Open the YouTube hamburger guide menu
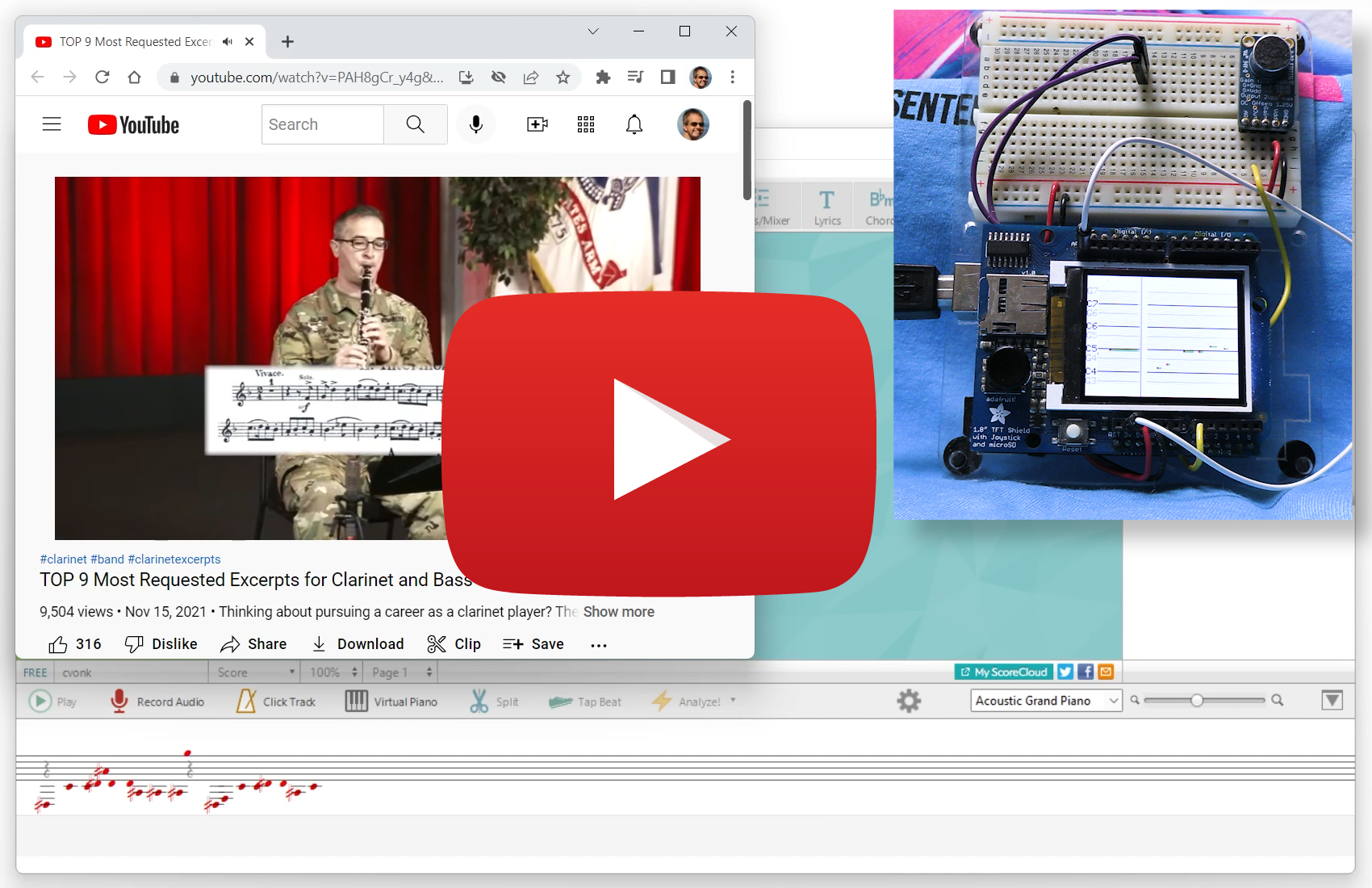The height and width of the screenshot is (888, 1372). click(52, 124)
